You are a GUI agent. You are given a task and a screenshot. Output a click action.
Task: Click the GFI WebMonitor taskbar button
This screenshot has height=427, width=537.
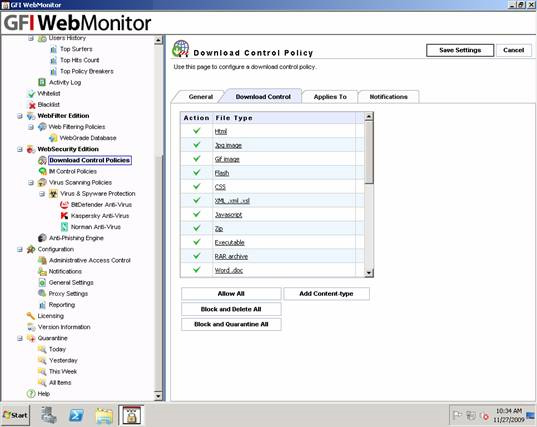[x=132, y=415]
